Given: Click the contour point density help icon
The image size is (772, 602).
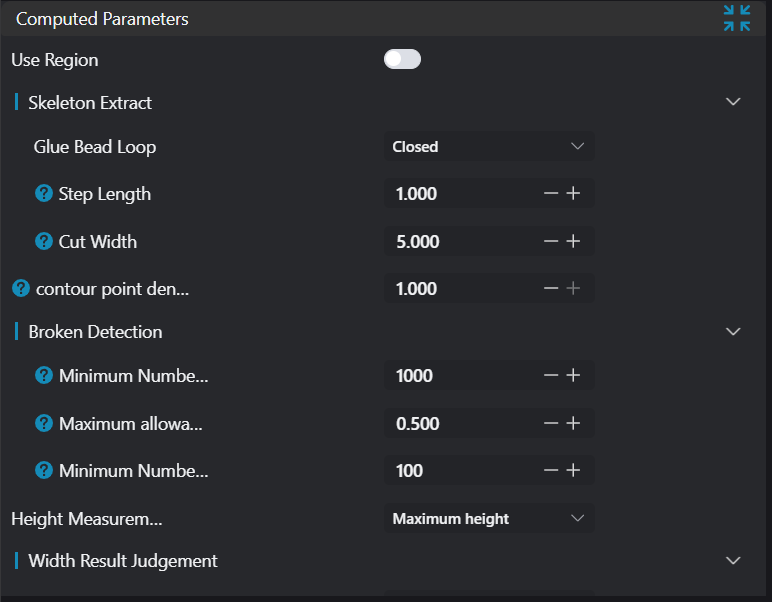Looking at the screenshot, I should [x=20, y=289].
